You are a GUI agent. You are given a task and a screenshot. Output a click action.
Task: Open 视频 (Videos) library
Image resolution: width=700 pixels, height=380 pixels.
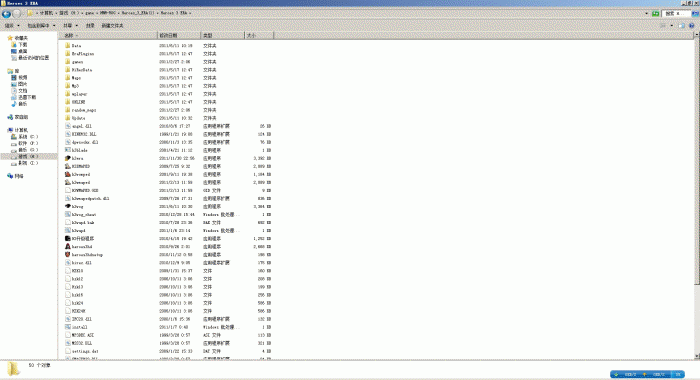tap(22, 78)
